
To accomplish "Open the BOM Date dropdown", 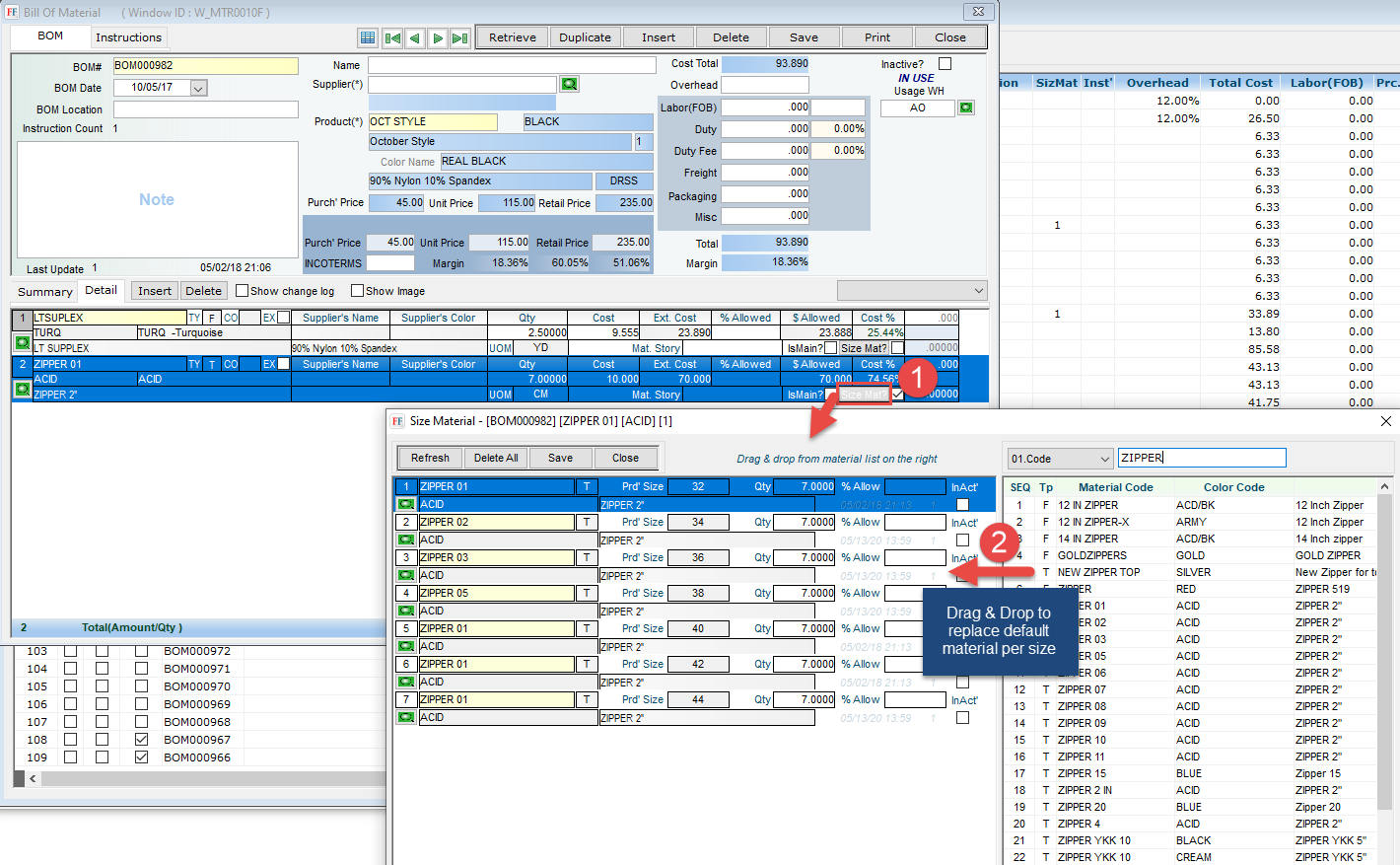I will tap(198, 88).
